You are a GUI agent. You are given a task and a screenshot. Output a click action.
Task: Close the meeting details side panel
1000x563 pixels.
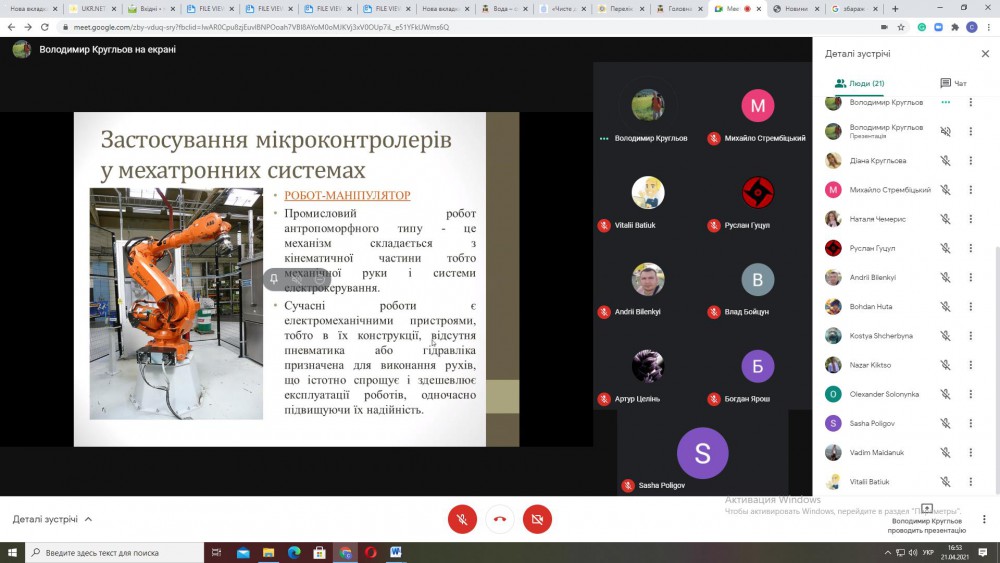click(x=985, y=54)
